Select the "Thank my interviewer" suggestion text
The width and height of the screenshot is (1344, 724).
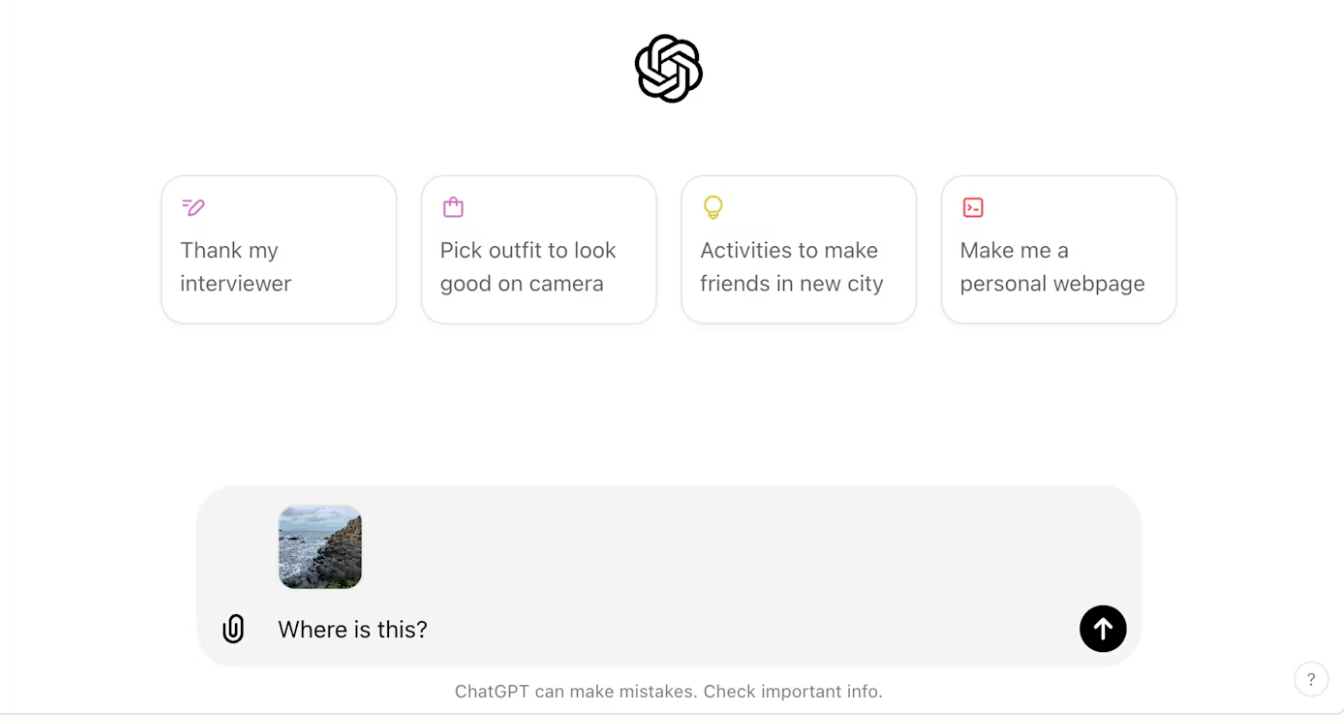click(236, 267)
